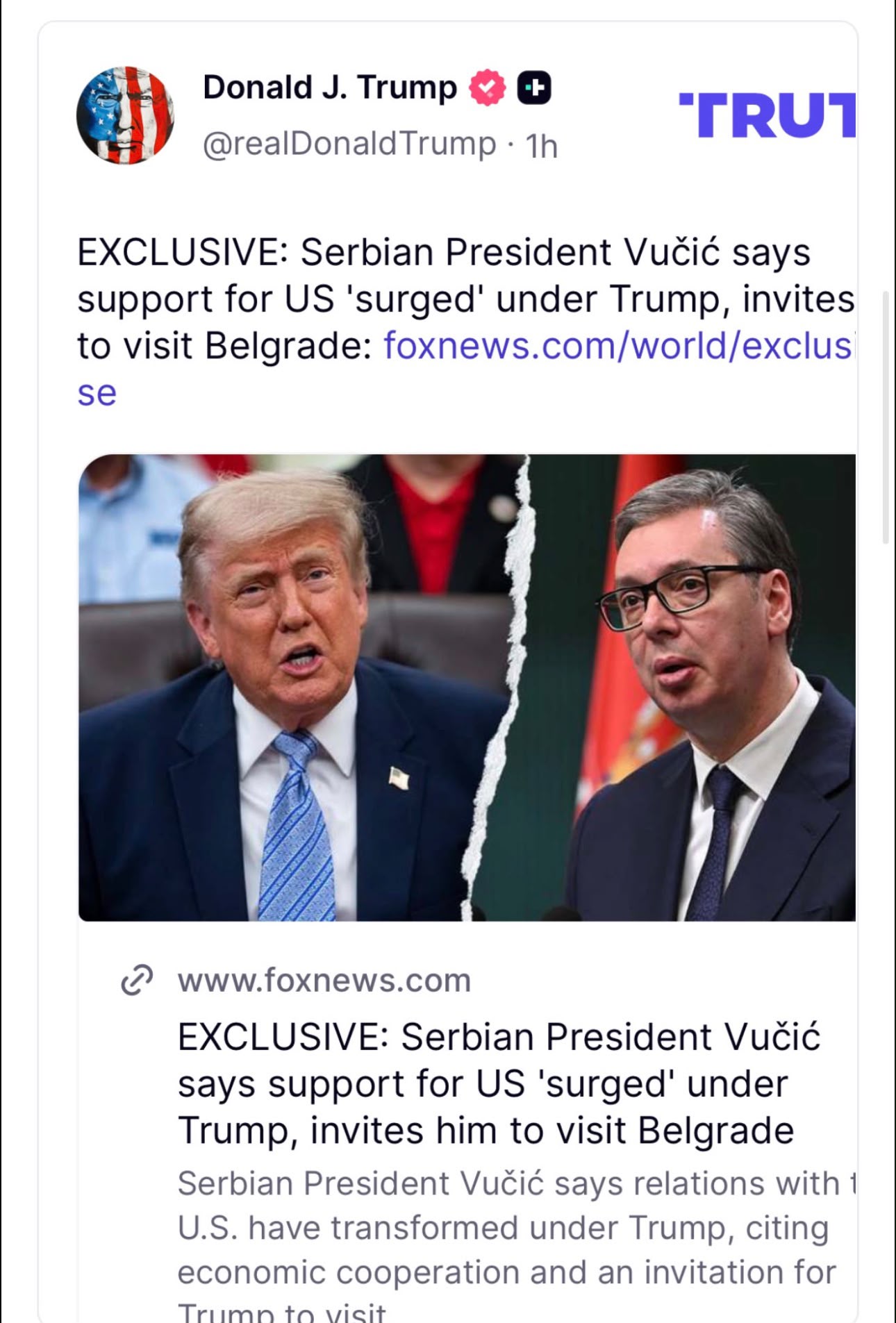The width and height of the screenshot is (896, 1323).
Task: Open the @realDonaldTrump handle
Action: click(x=349, y=144)
